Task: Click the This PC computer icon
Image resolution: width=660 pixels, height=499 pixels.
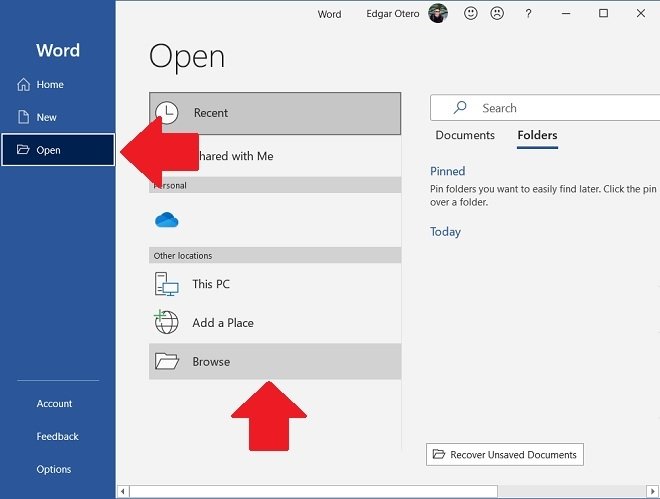Action: pos(167,284)
